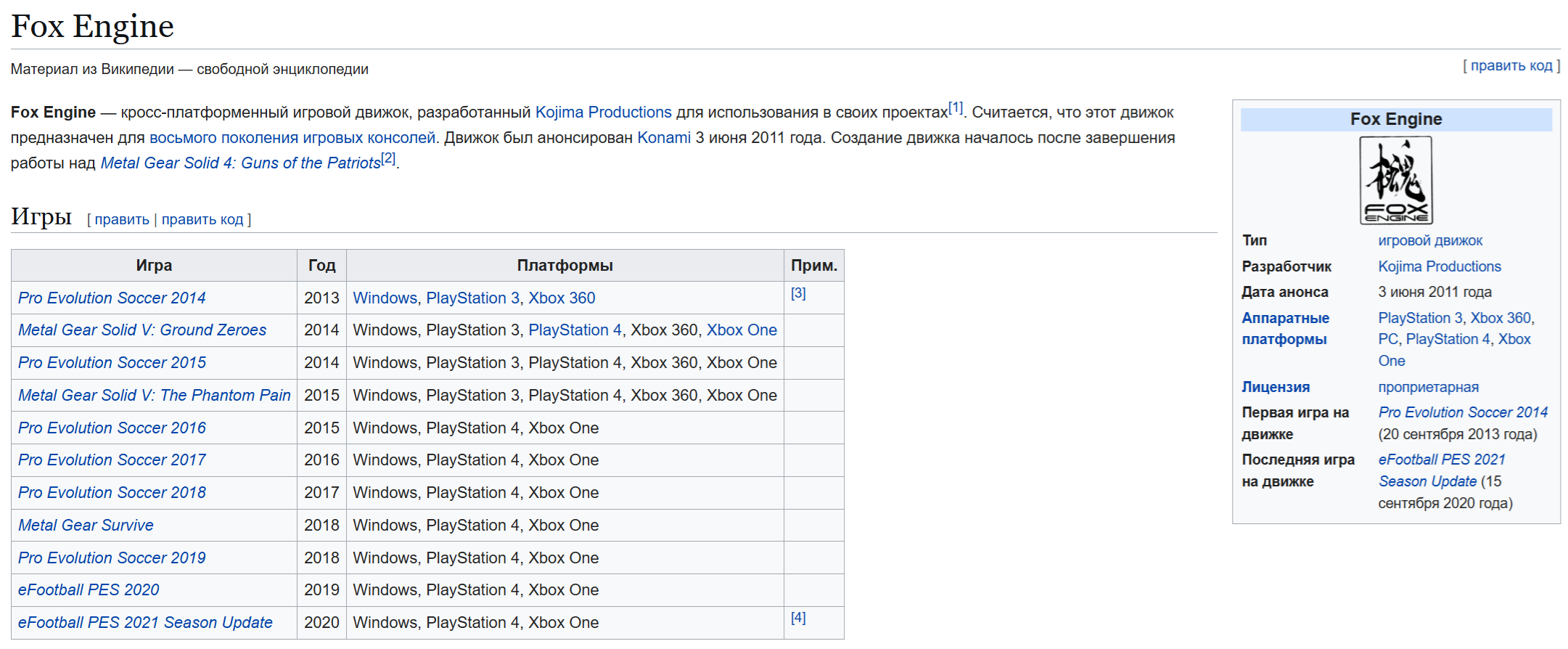Click the Fox Engine infobox header
Screen dimensions: 1568x649
tap(1396, 119)
